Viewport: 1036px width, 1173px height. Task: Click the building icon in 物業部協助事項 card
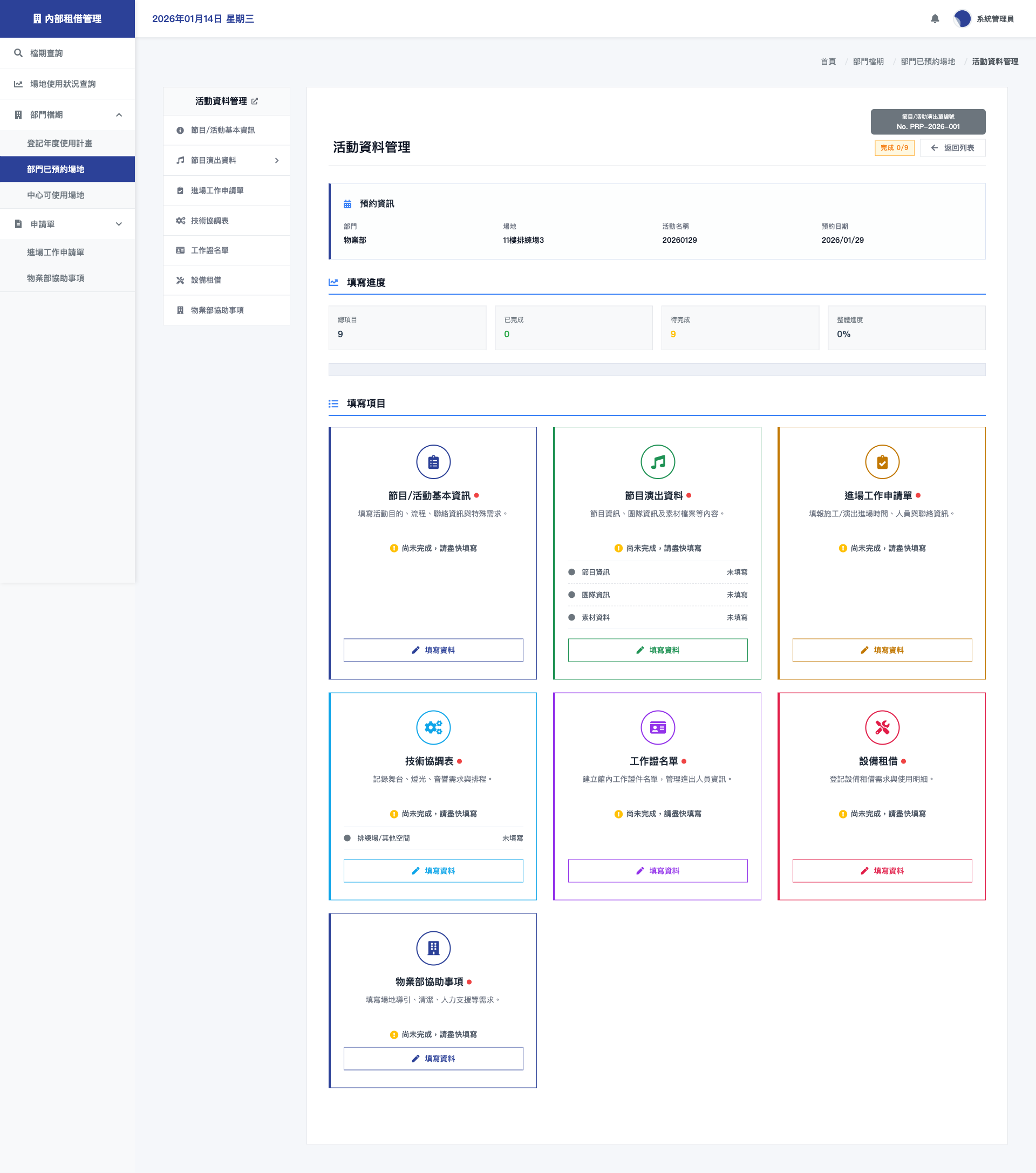pos(433,948)
